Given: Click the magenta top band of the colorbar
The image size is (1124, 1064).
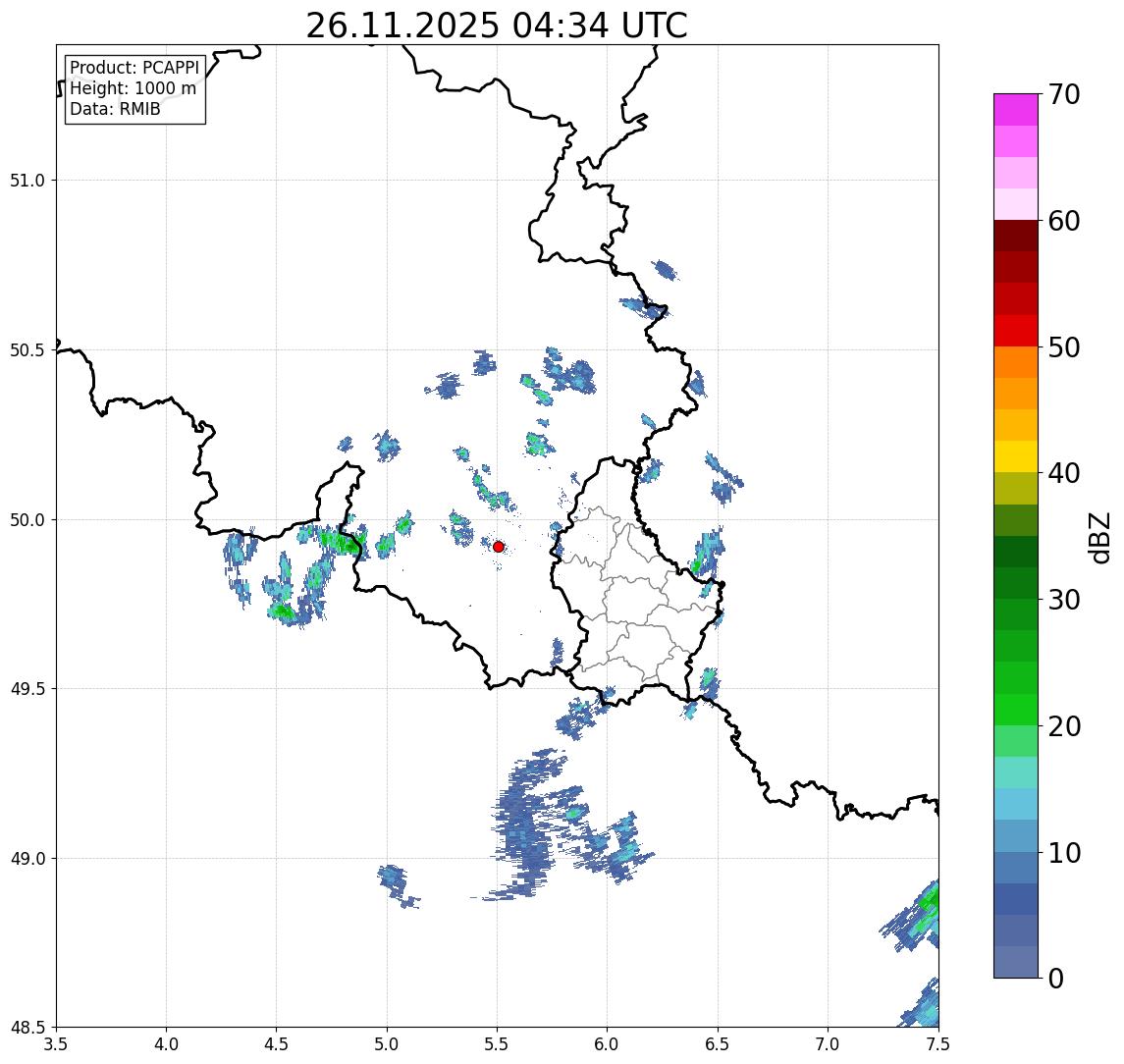Looking at the screenshot, I should 1016,110.
